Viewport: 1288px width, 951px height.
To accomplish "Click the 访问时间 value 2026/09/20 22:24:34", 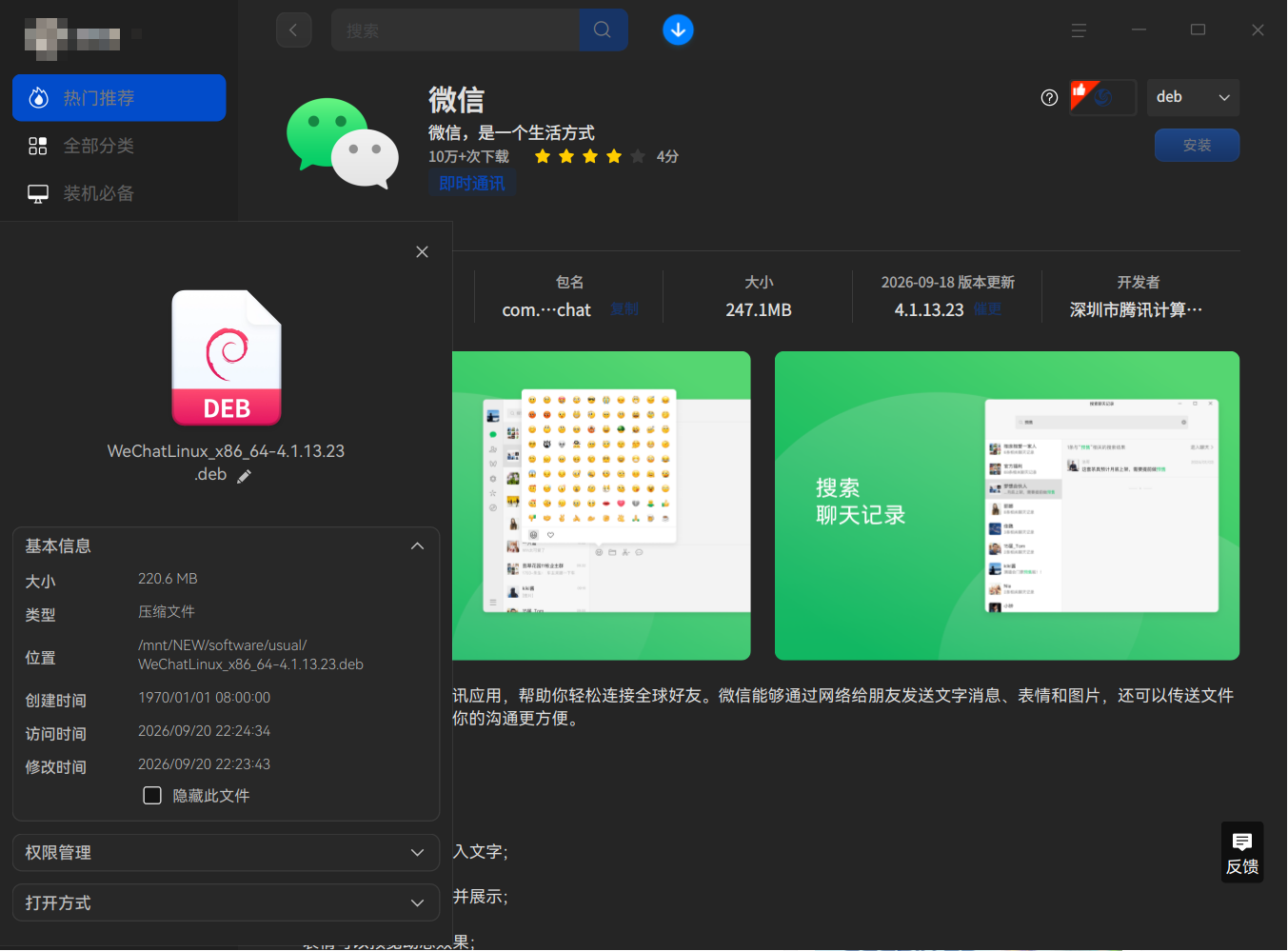I will tap(204, 731).
